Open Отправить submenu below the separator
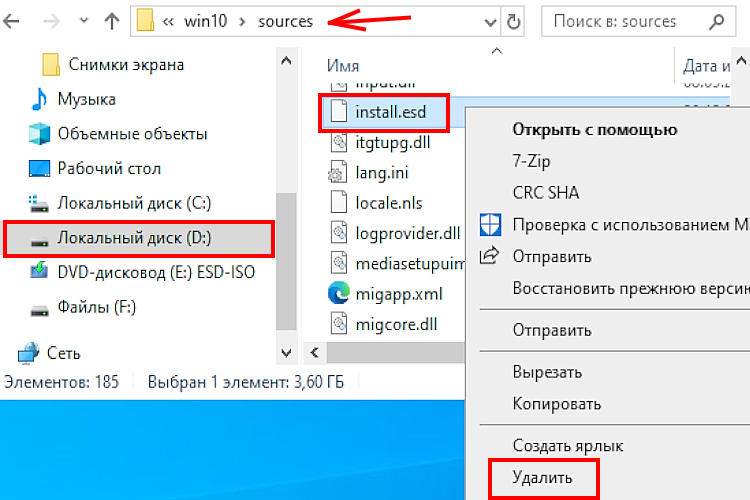This screenshot has width=750, height=500. coord(552,330)
